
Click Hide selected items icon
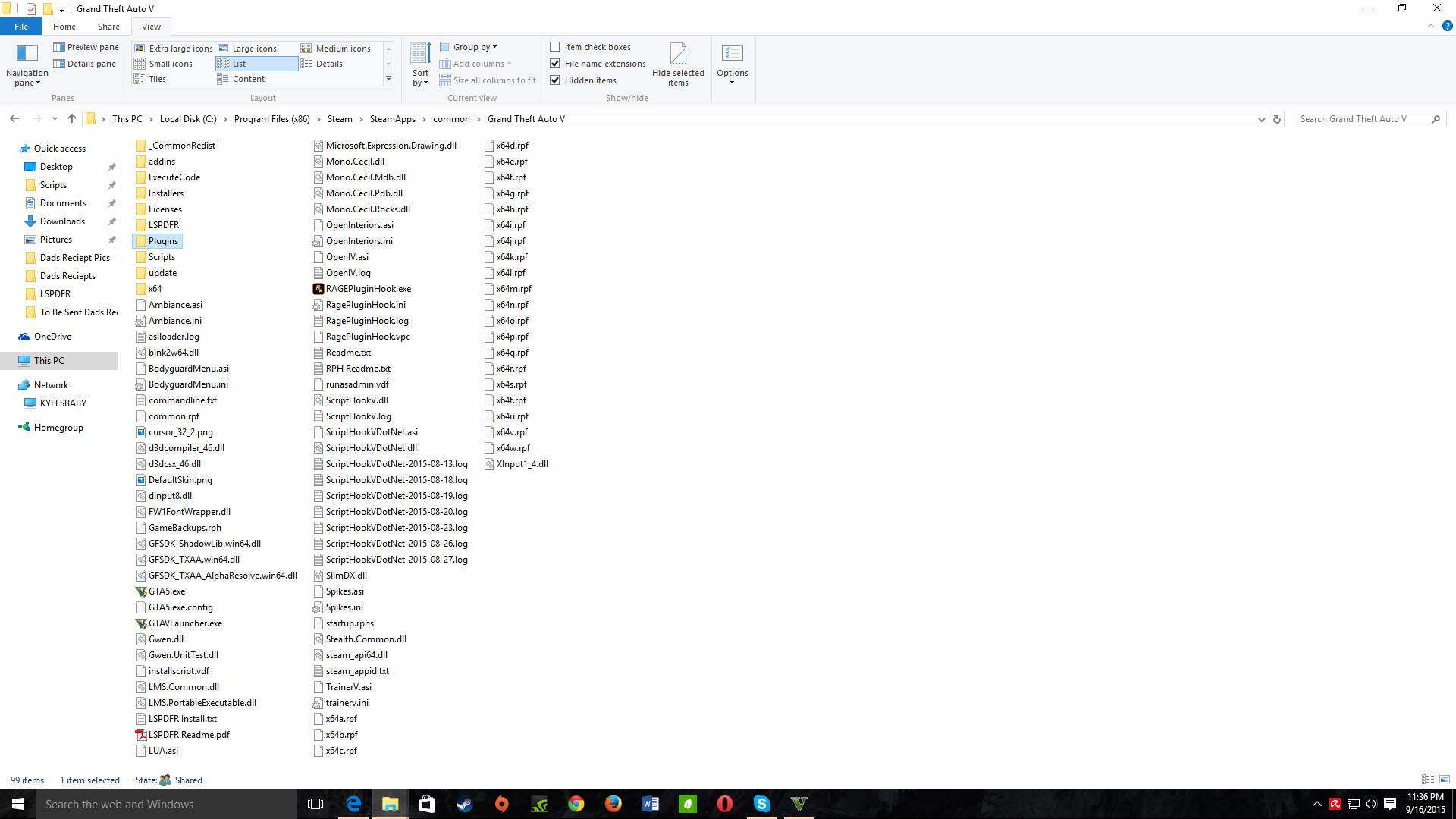tap(678, 54)
